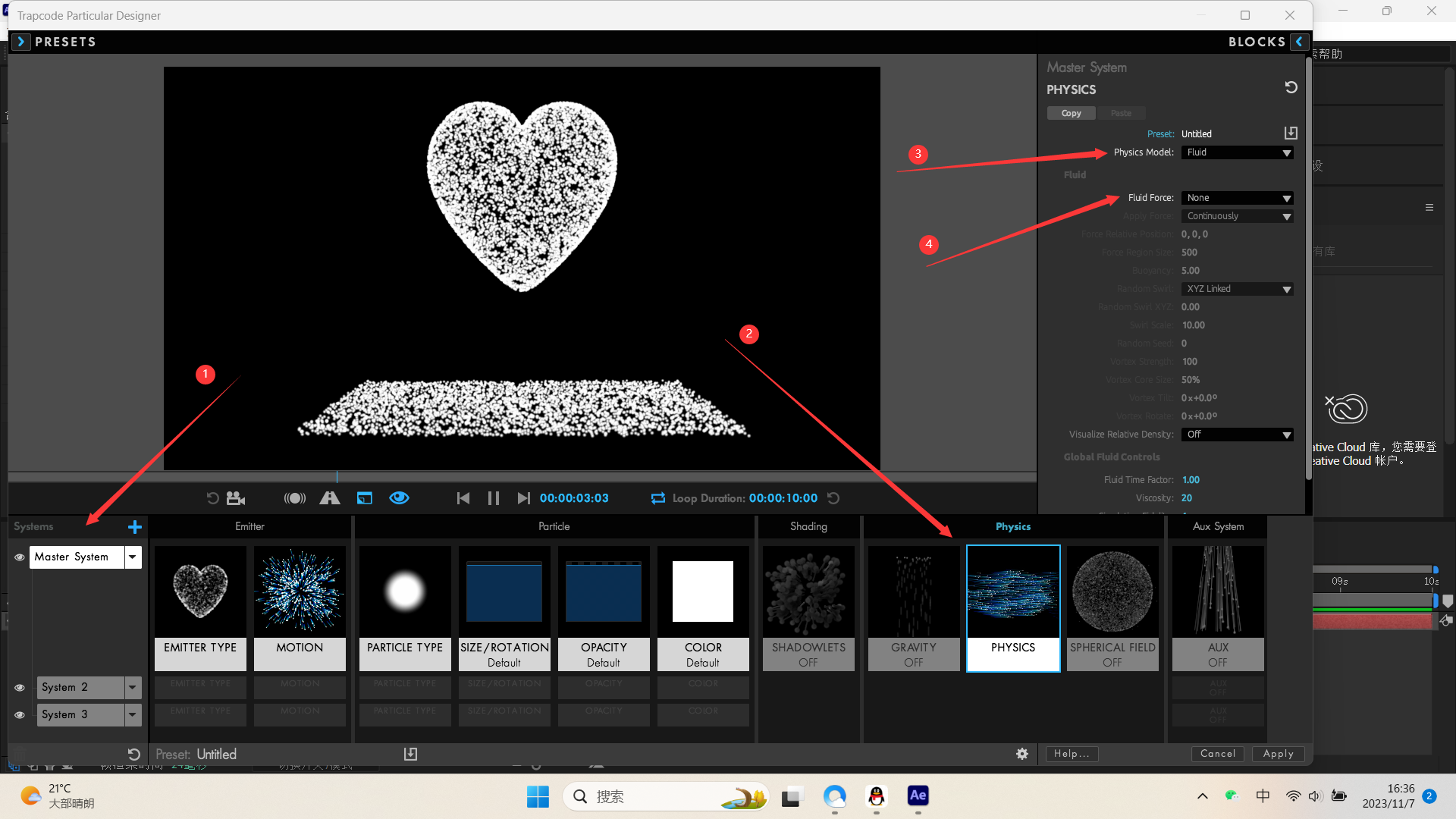Viewport: 1456px width, 819px height.
Task: Select the MOTION block
Action: [300, 608]
